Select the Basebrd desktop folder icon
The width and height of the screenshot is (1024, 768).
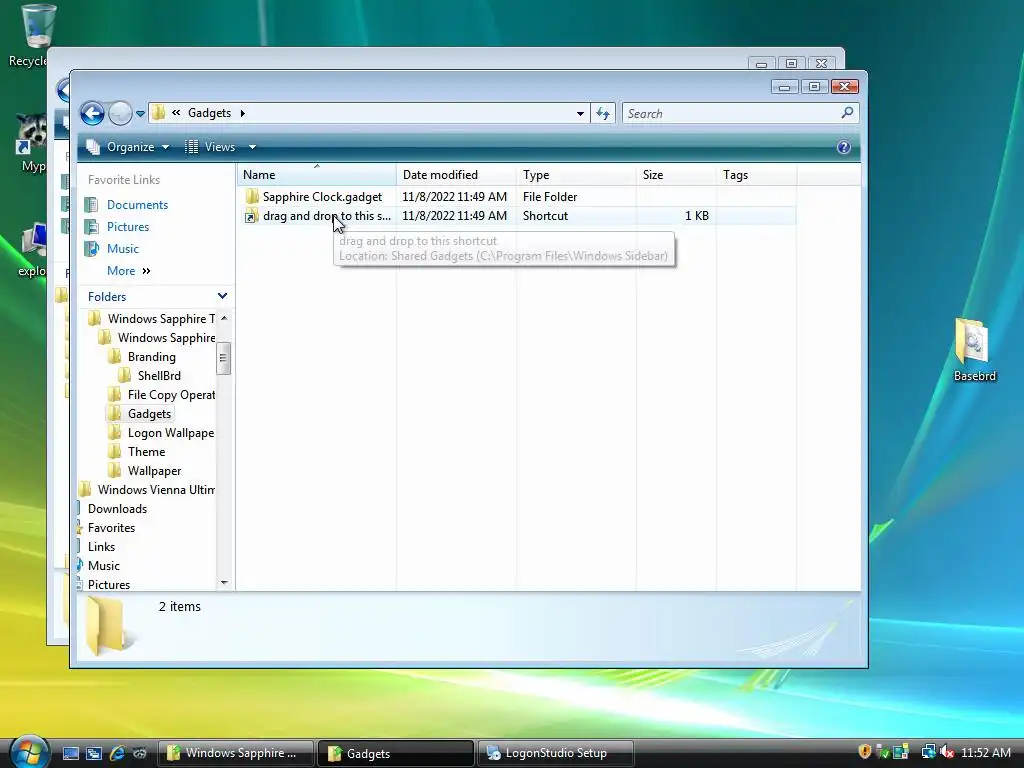(974, 349)
